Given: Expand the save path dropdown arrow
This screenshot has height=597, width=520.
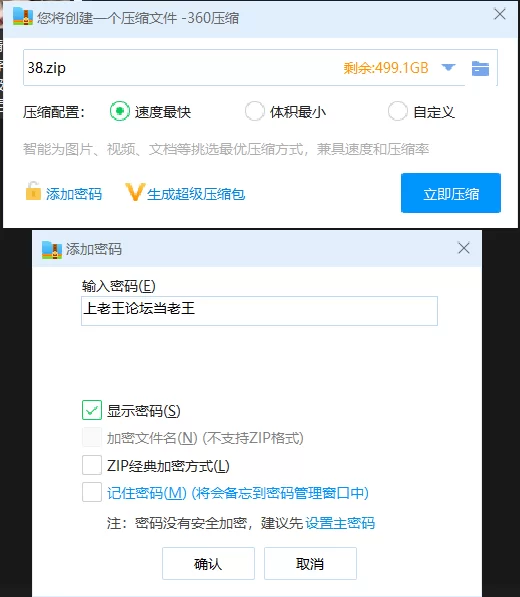Looking at the screenshot, I should (448, 68).
